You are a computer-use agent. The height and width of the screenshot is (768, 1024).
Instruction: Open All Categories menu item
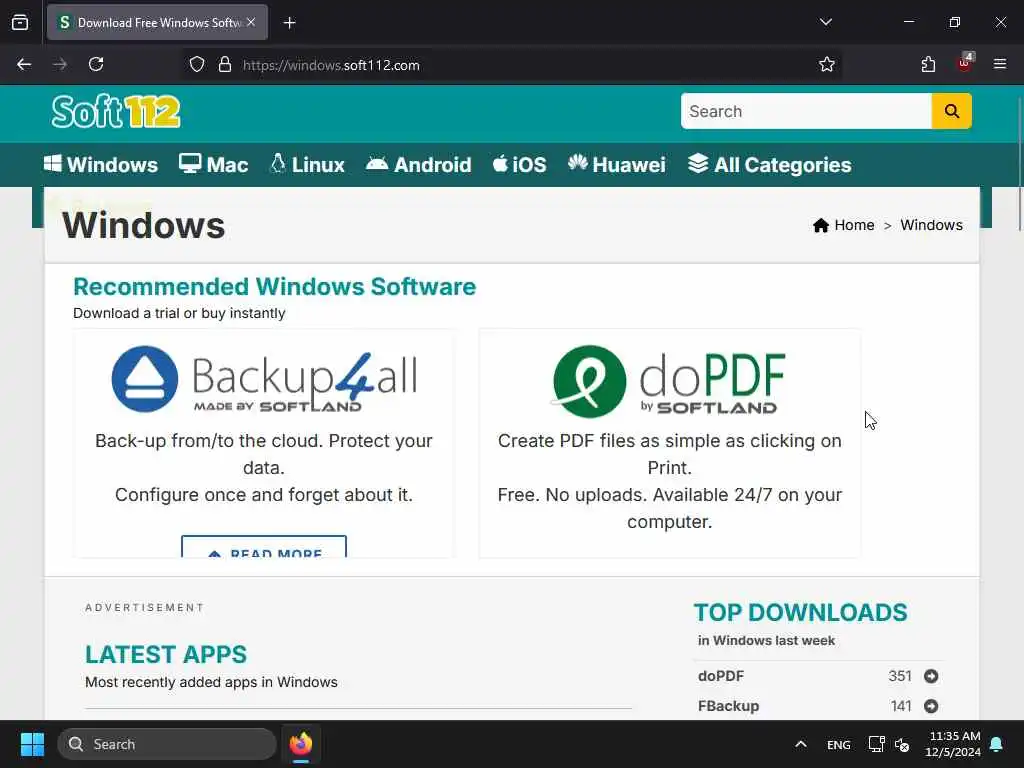pos(769,165)
